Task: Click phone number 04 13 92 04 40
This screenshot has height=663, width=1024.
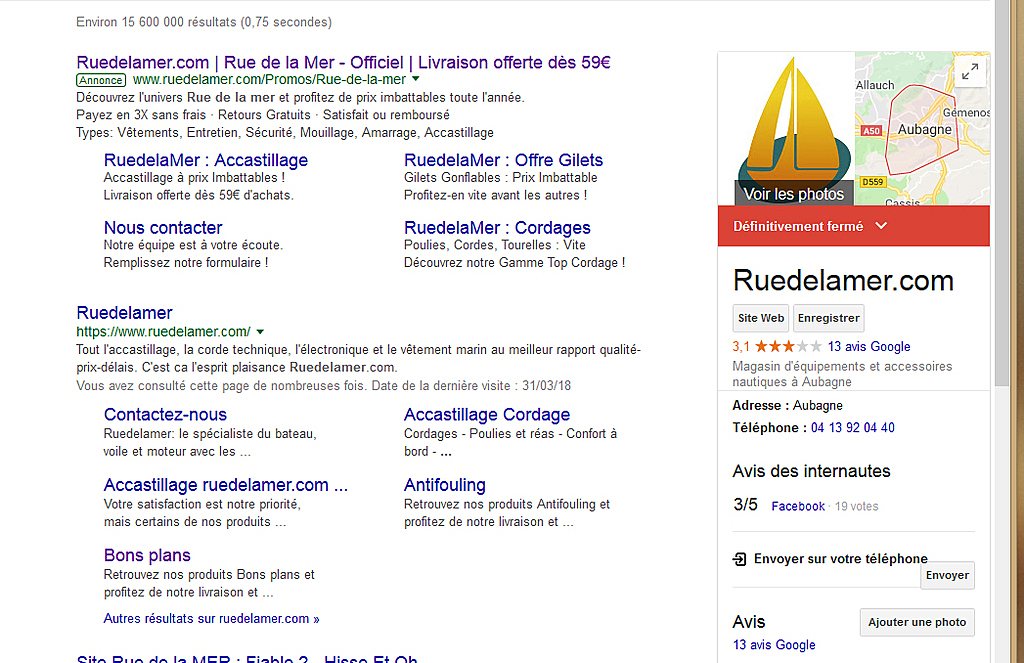Action: click(x=853, y=428)
